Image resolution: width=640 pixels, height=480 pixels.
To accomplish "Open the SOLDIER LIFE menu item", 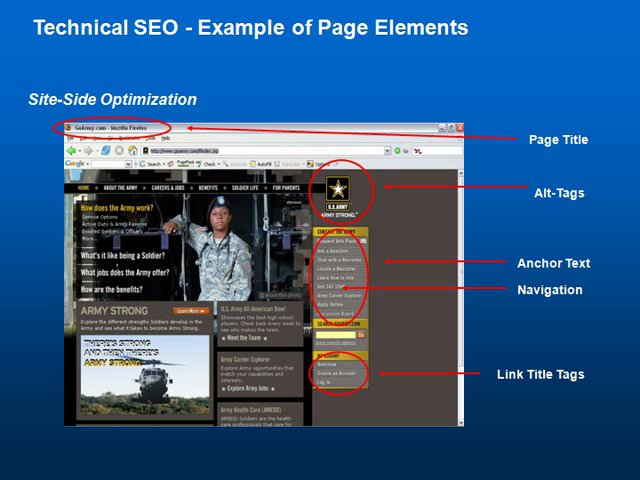I will (248, 187).
